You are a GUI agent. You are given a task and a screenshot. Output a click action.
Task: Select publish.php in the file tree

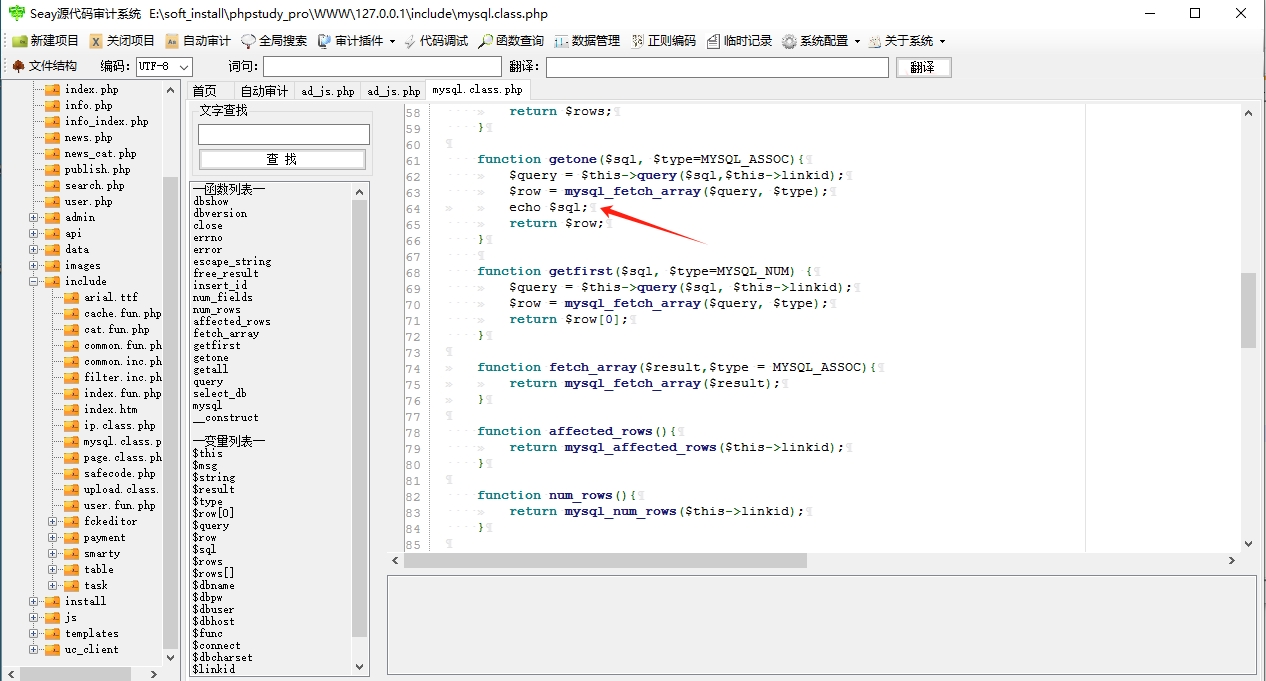[97, 169]
